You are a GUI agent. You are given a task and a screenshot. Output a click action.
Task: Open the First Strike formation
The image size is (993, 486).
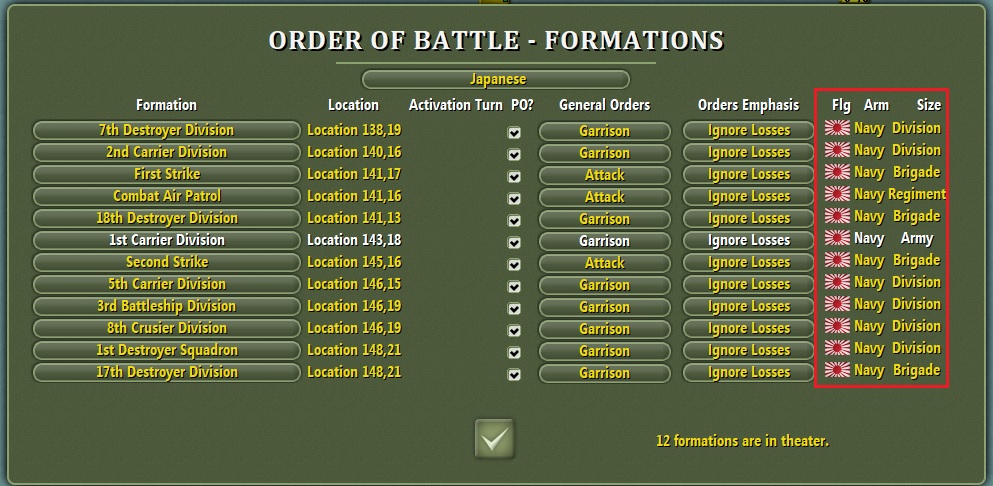[167, 174]
